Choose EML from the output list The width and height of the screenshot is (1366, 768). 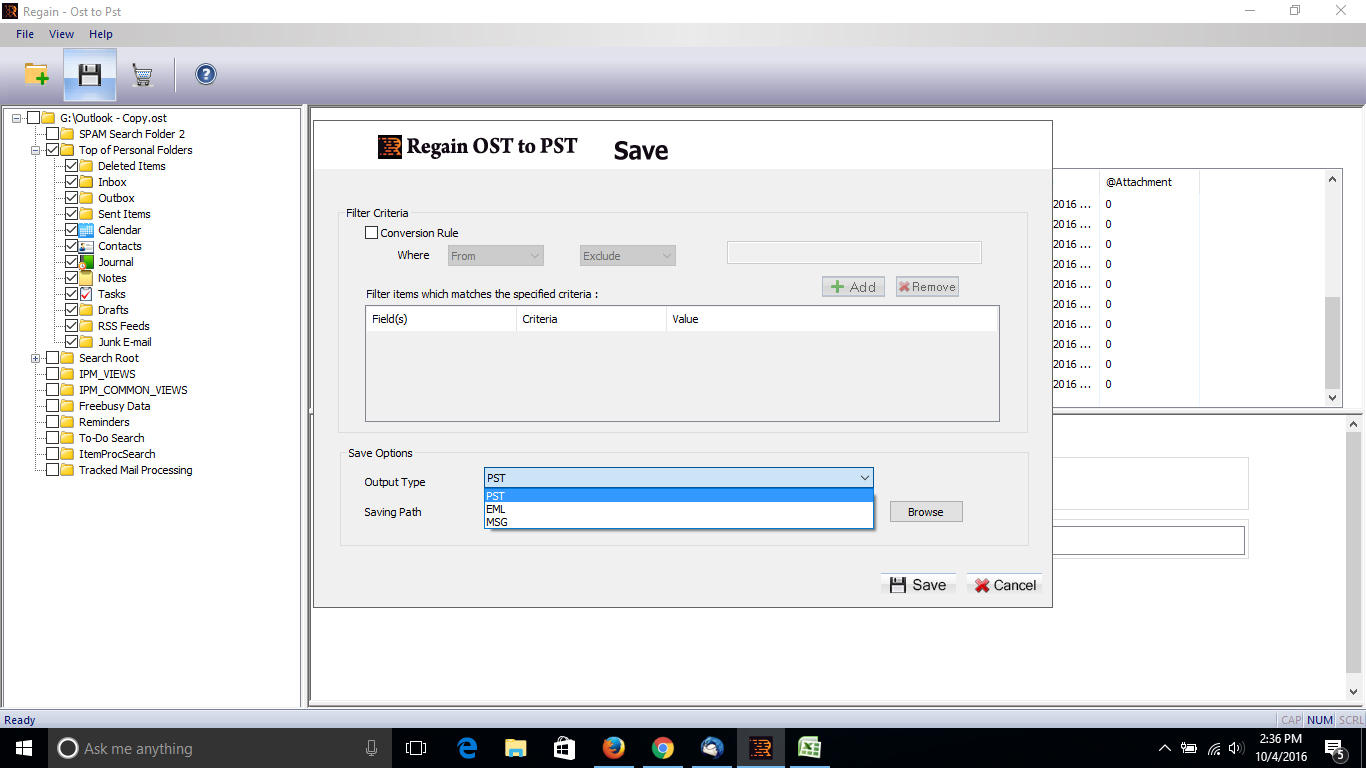[678, 509]
